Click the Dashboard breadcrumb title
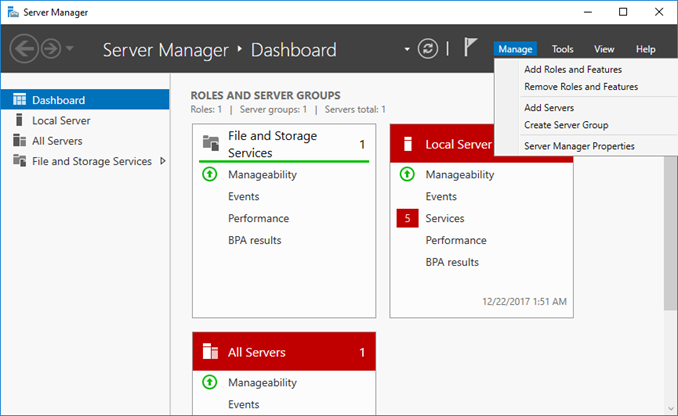The height and width of the screenshot is (416, 678). point(294,50)
